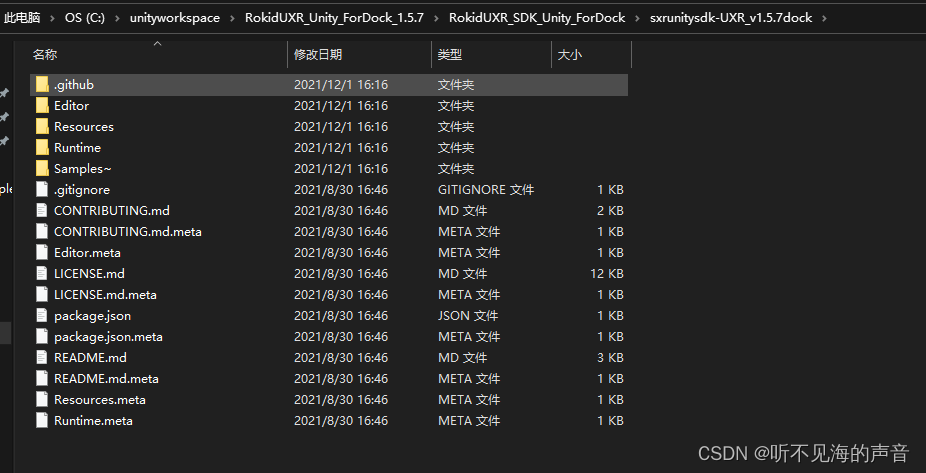Select the Runtime folder icon
The image size is (926, 473).
pos(42,148)
